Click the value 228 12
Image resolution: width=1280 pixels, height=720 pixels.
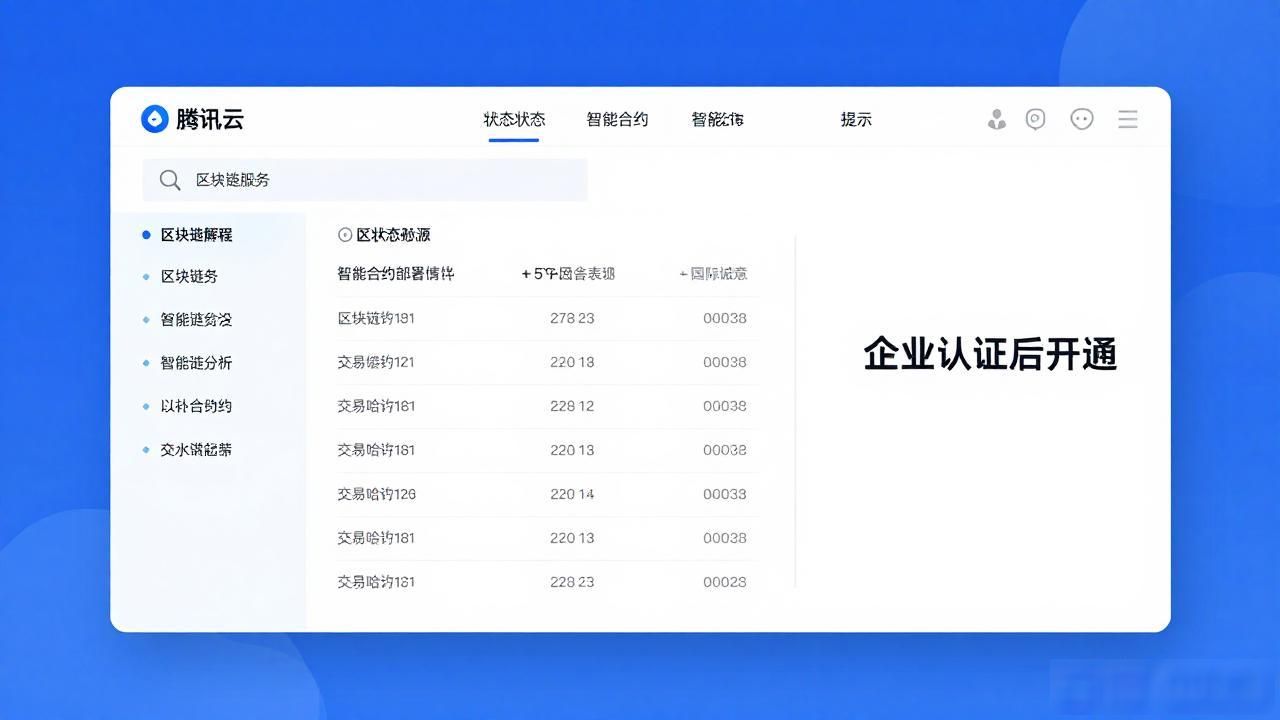(x=572, y=406)
